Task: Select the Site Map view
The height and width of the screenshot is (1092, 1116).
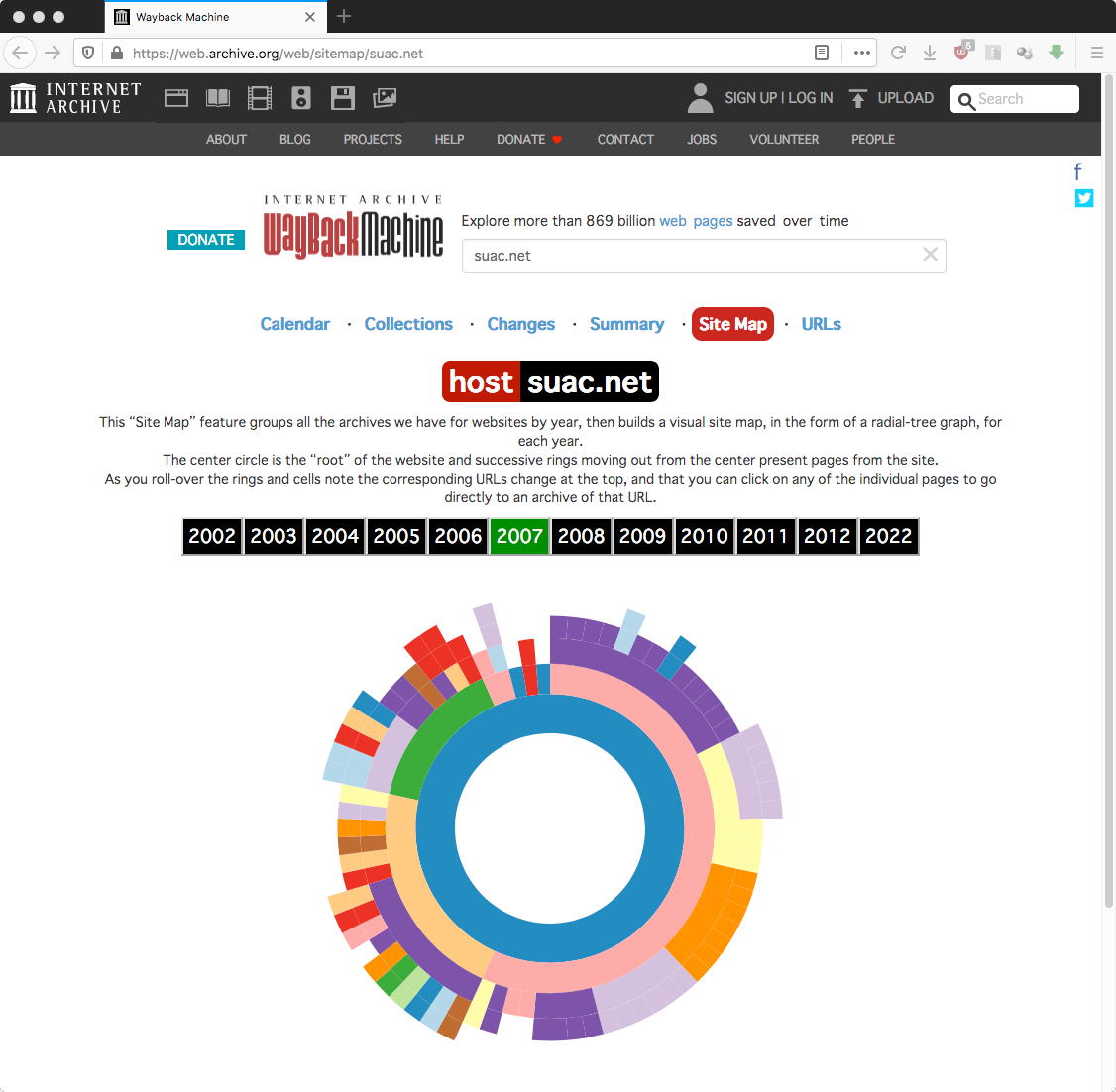Action: (732, 324)
